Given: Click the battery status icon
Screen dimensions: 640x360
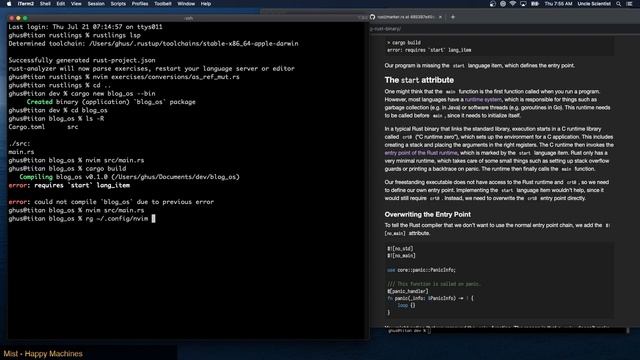Looking at the screenshot, I should 535,4.
